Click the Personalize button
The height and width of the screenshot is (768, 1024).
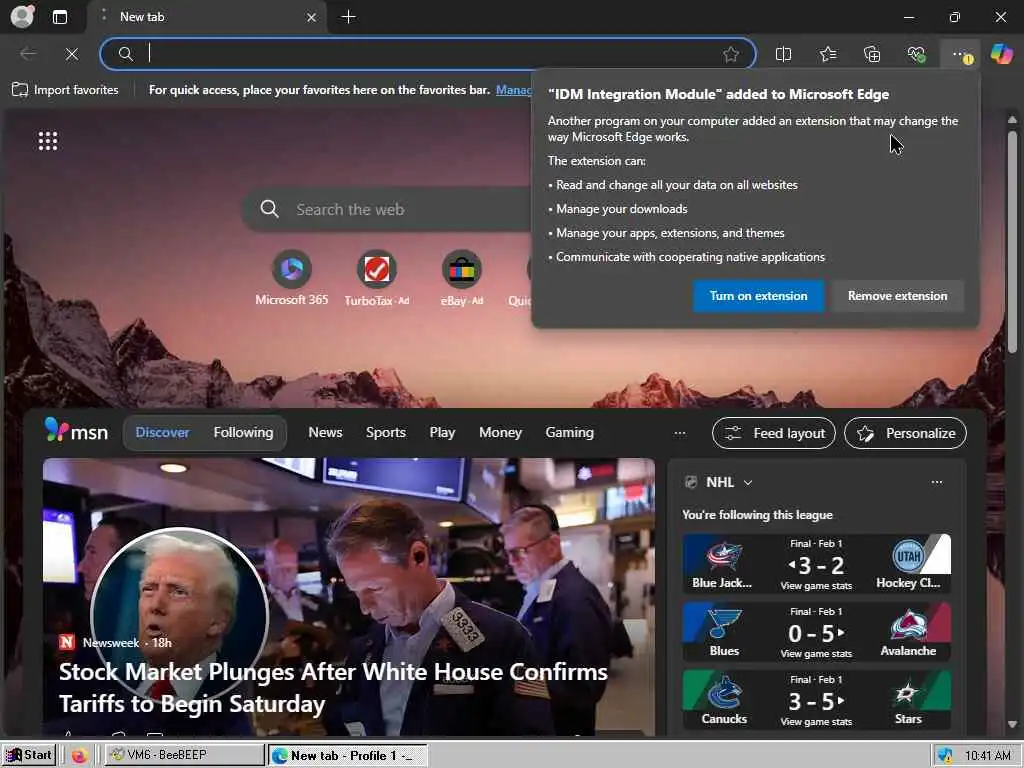(905, 433)
